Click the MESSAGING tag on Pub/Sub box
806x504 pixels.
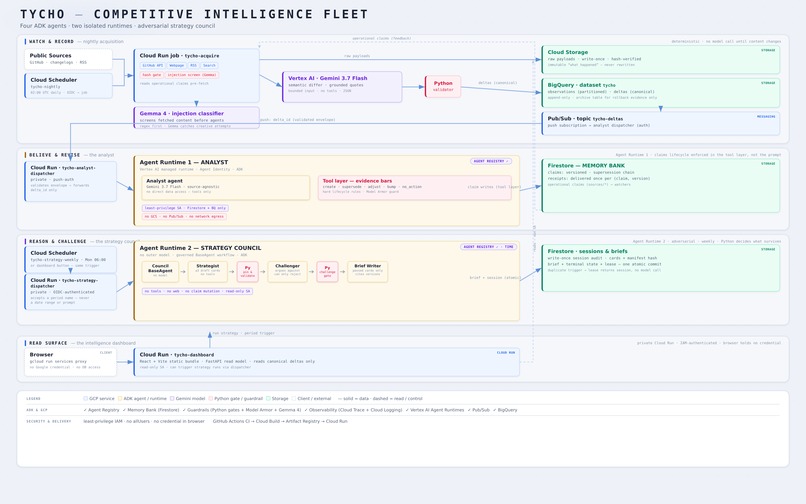pos(765,117)
